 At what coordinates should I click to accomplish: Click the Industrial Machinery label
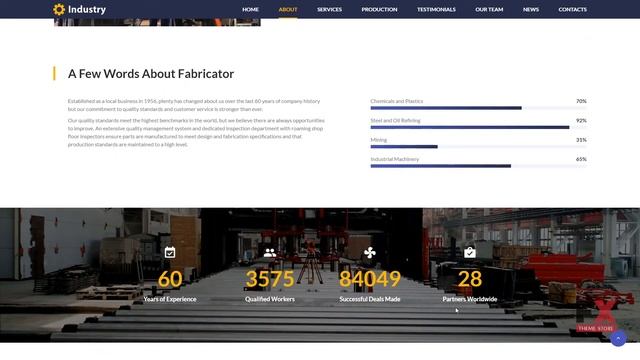(x=394, y=159)
